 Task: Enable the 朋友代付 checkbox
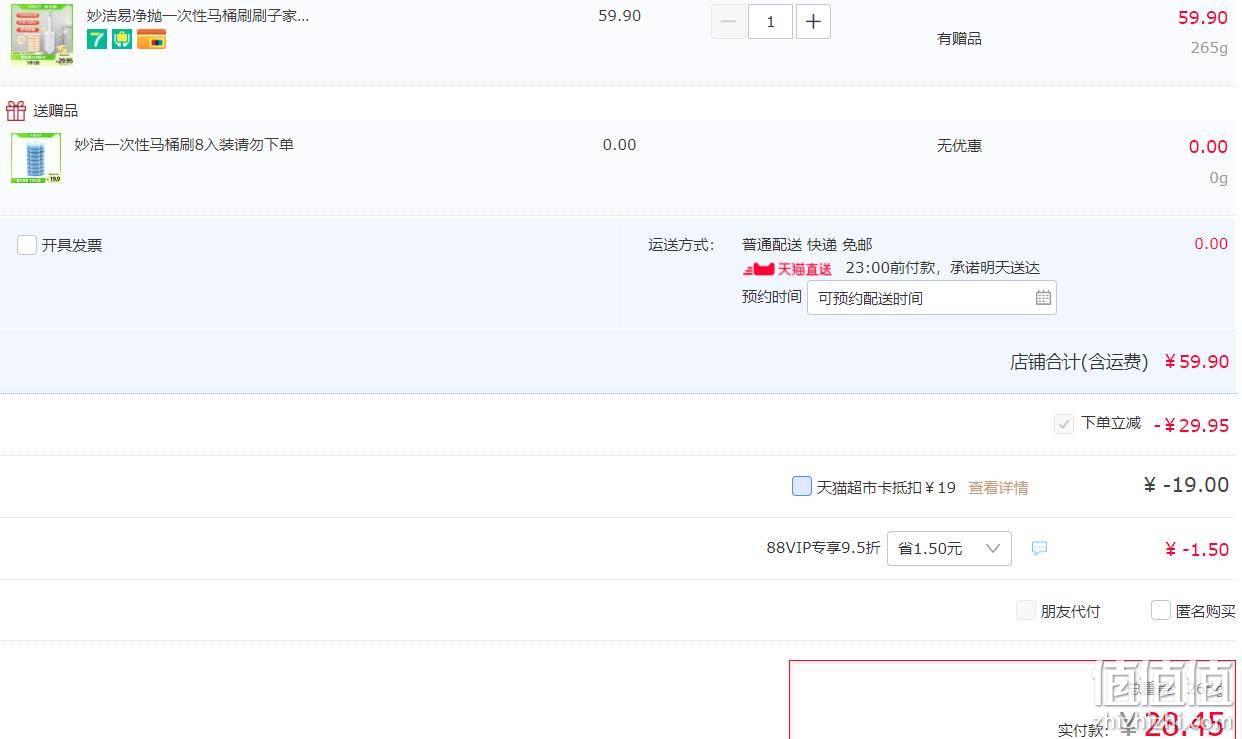point(1026,610)
